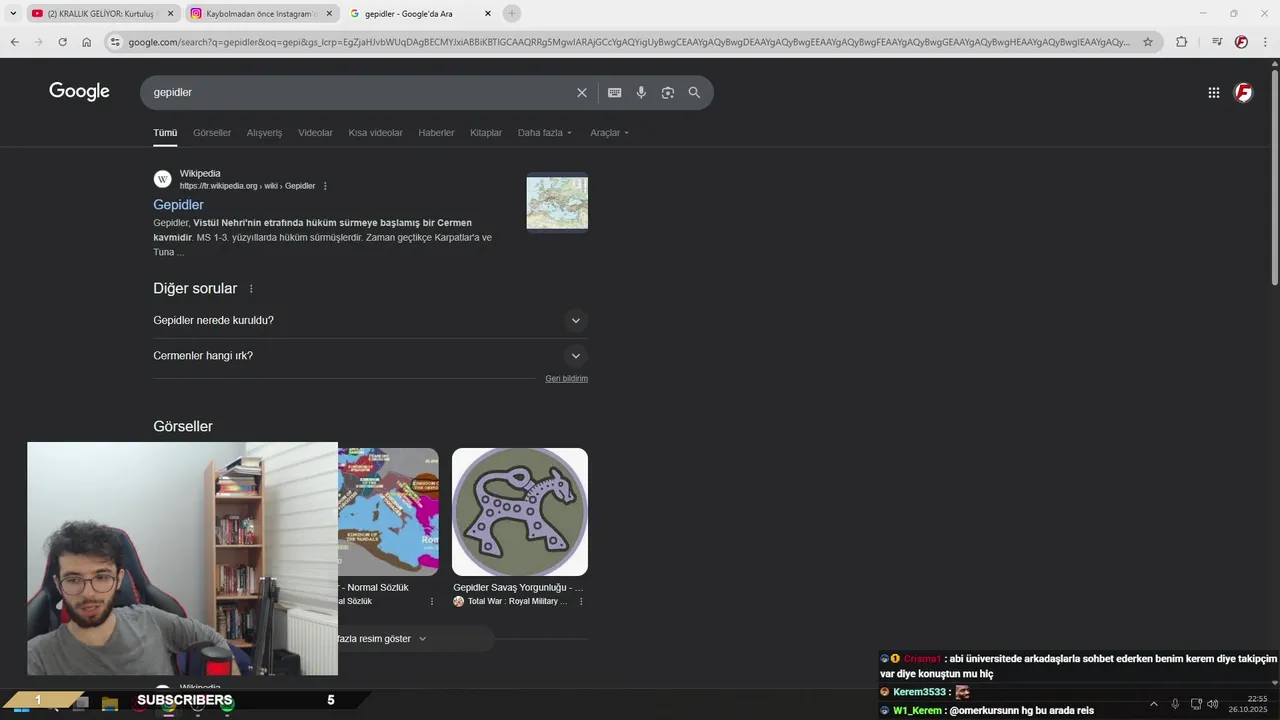Focus the browser address bar URL

coord(628,42)
